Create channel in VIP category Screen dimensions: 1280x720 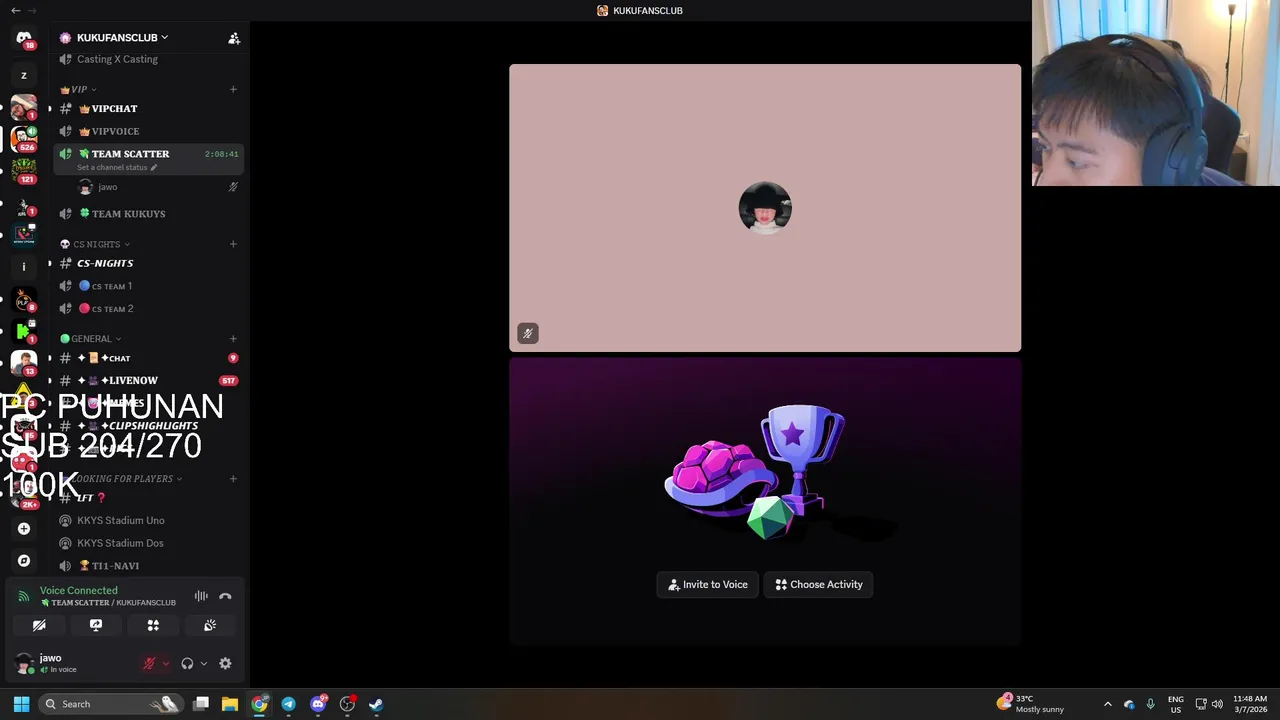[x=233, y=89]
